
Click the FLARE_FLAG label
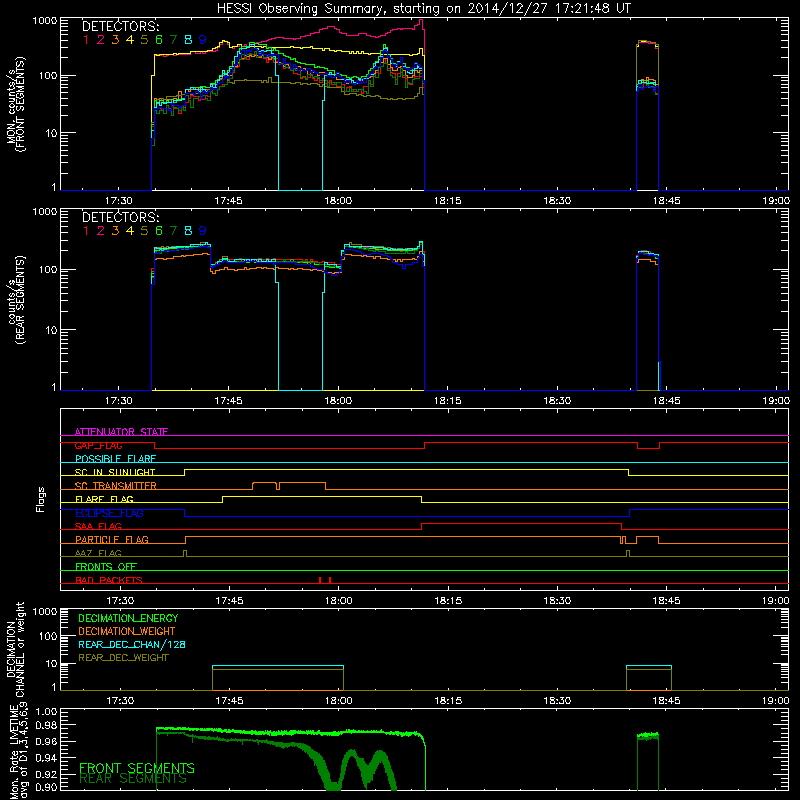click(104, 499)
